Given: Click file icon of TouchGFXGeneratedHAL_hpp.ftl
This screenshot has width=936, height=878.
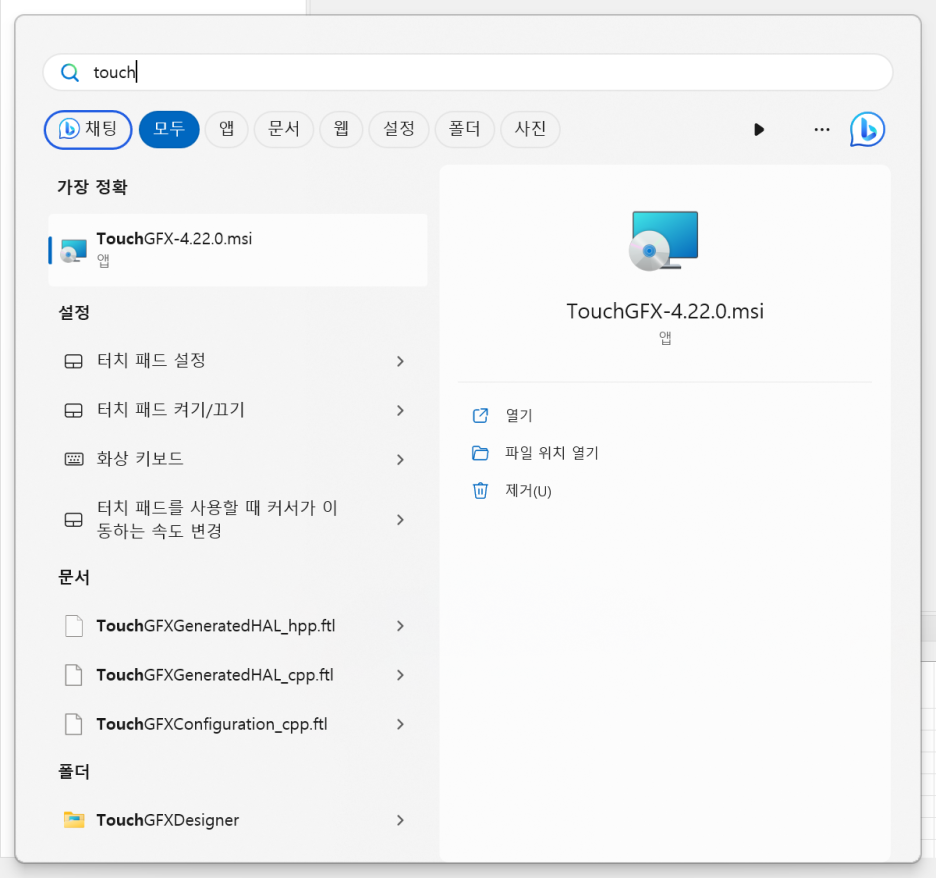Looking at the screenshot, I should pyautogui.click(x=73, y=626).
